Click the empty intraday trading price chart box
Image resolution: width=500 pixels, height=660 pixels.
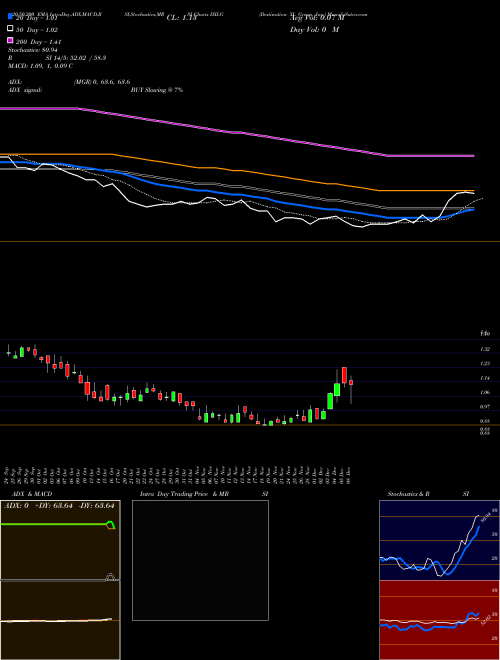(x=200, y=560)
